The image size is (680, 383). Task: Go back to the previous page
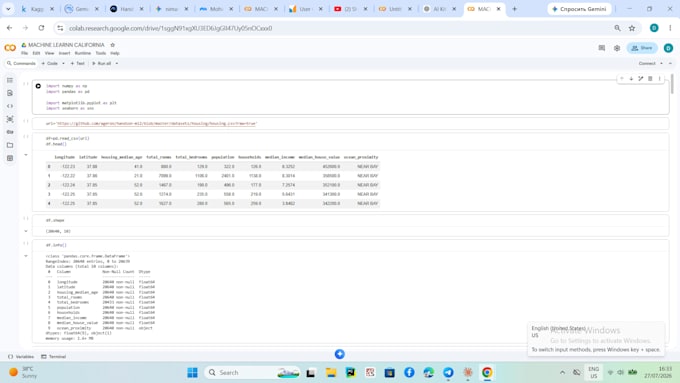(10, 28)
